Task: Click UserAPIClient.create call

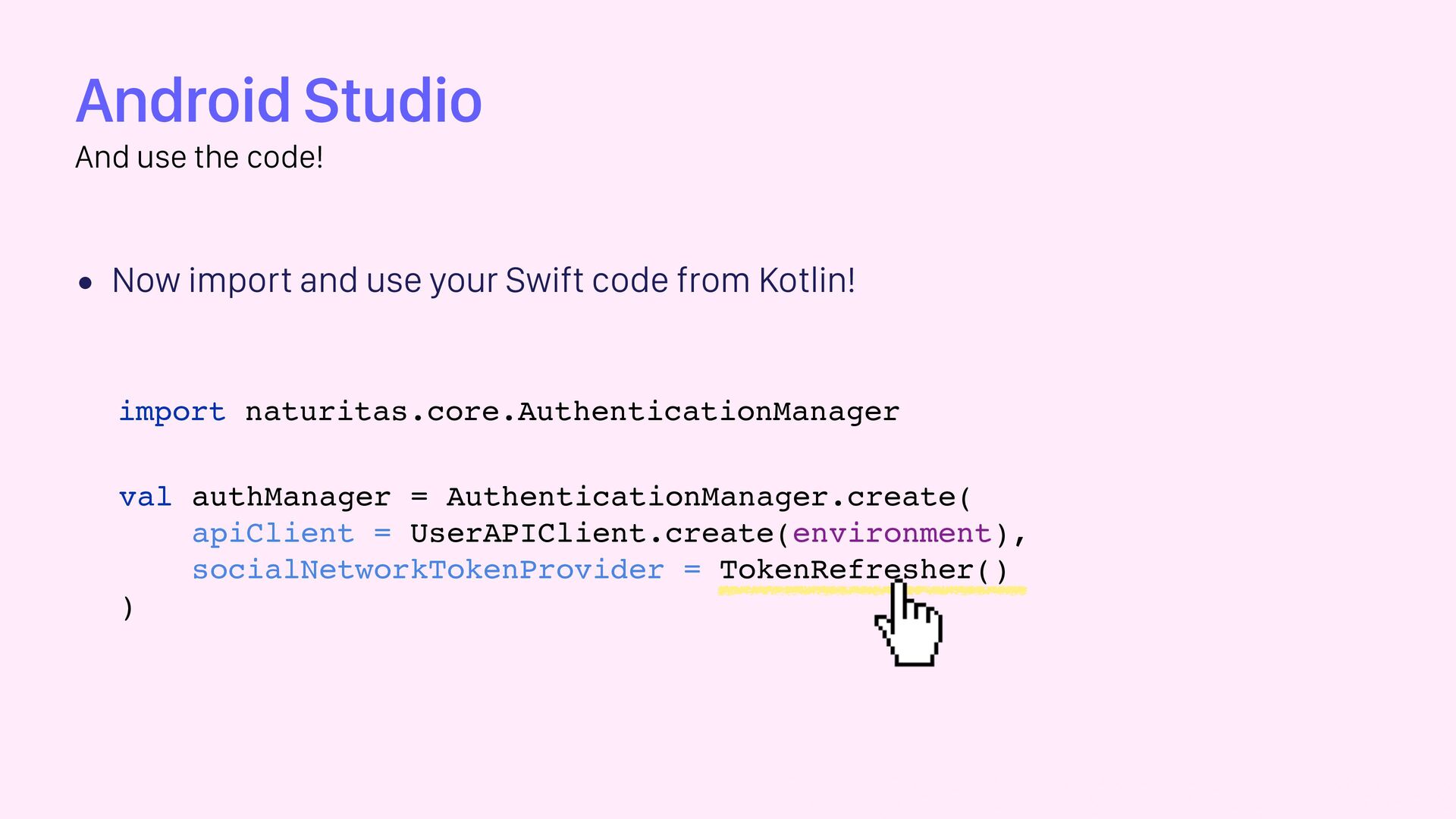Action: tap(591, 534)
